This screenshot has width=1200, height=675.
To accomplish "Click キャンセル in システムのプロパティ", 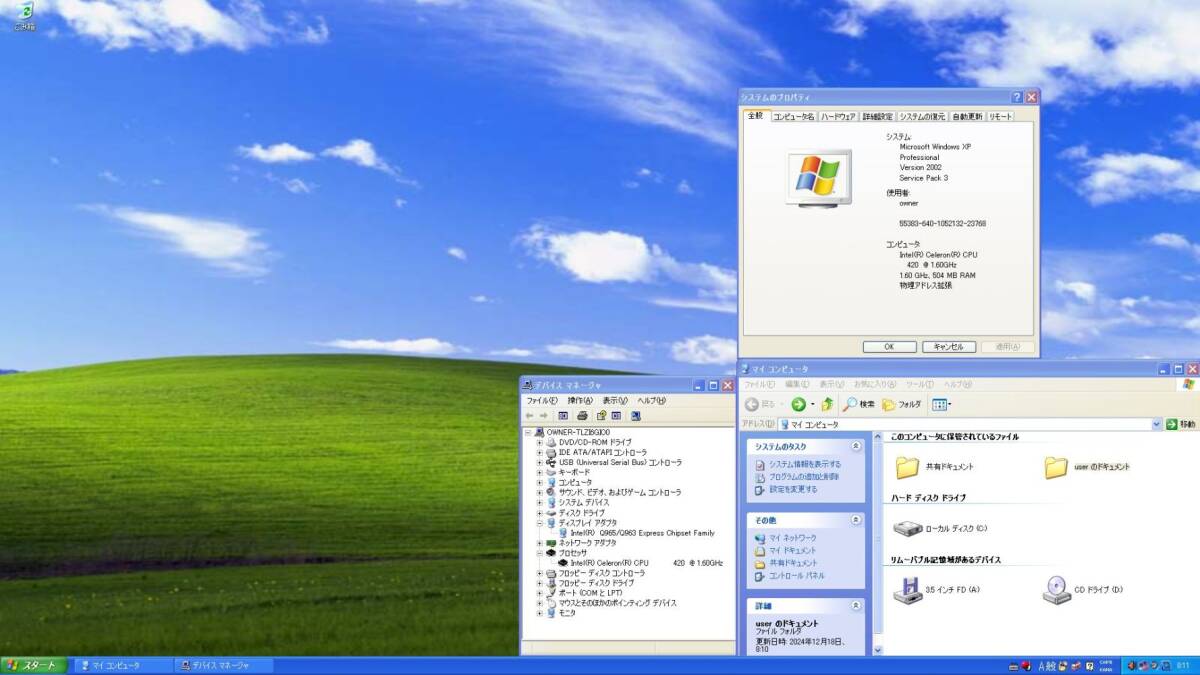I will tap(948, 347).
